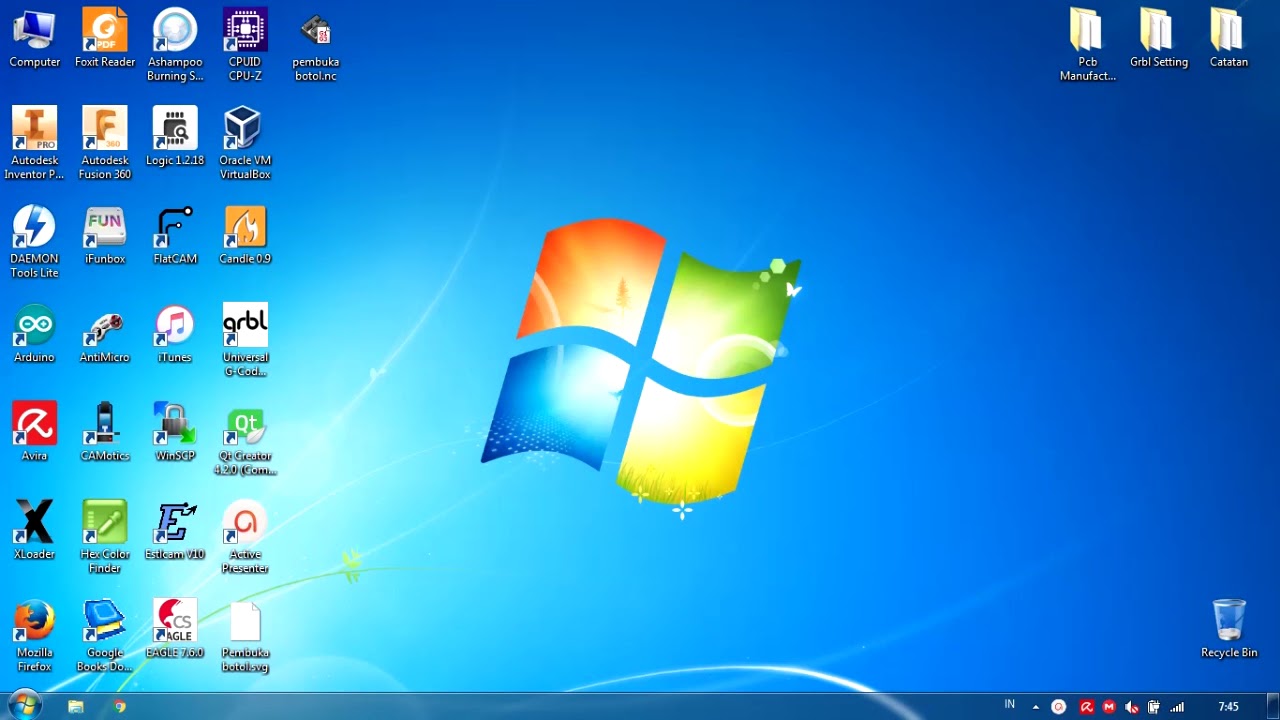Open battery power tray icon
Screen dimensions: 1280x720
[1154, 707]
